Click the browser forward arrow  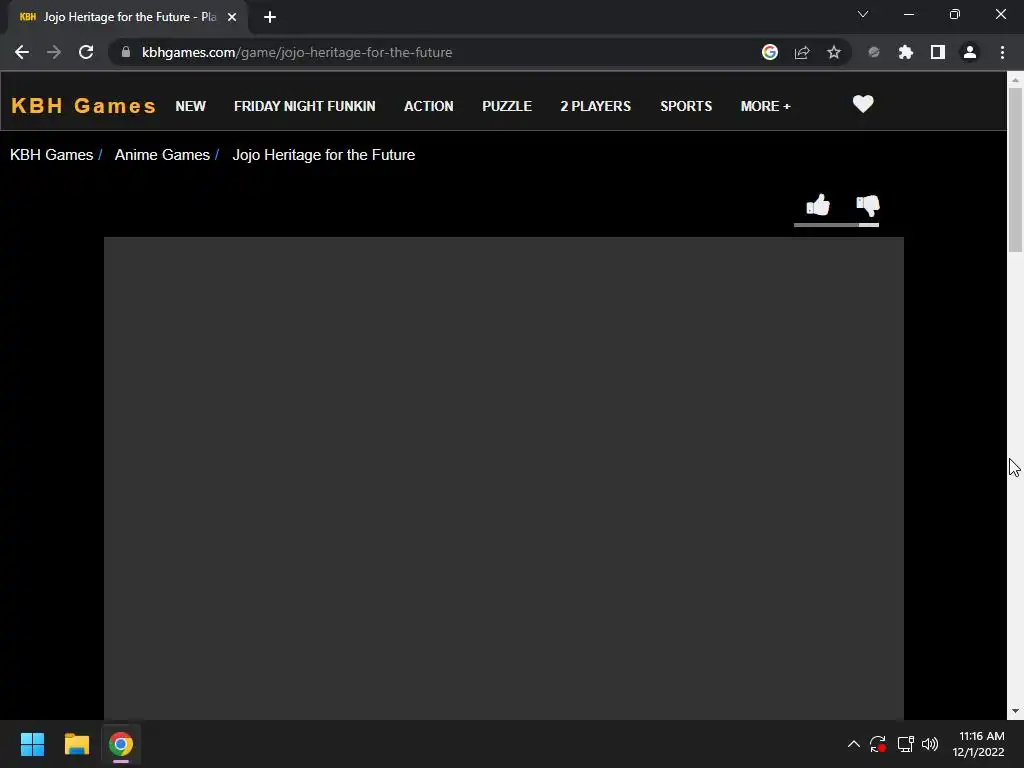54,52
